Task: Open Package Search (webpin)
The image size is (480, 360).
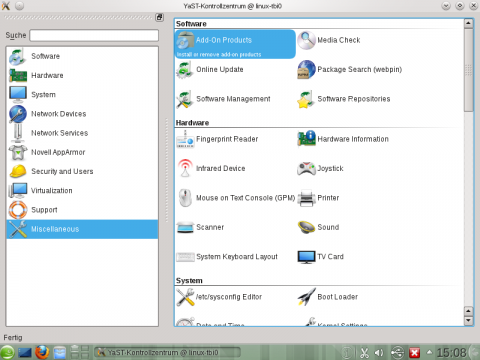Action: click(x=350, y=70)
